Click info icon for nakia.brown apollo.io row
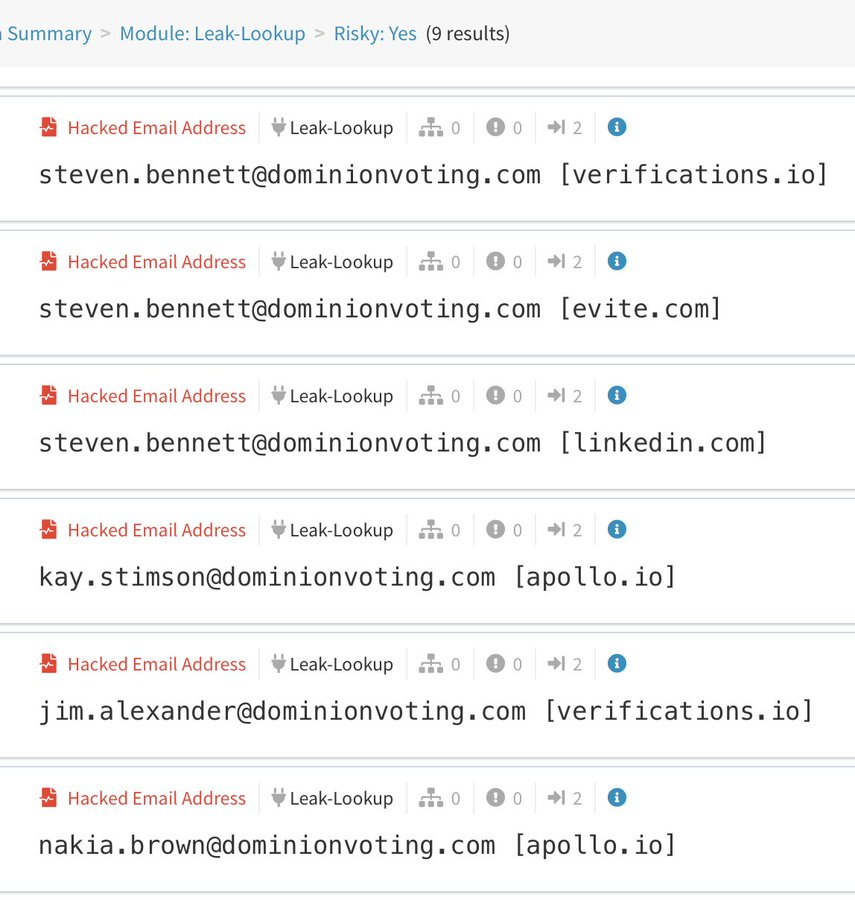The image size is (855, 900). [x=617, y=797]
